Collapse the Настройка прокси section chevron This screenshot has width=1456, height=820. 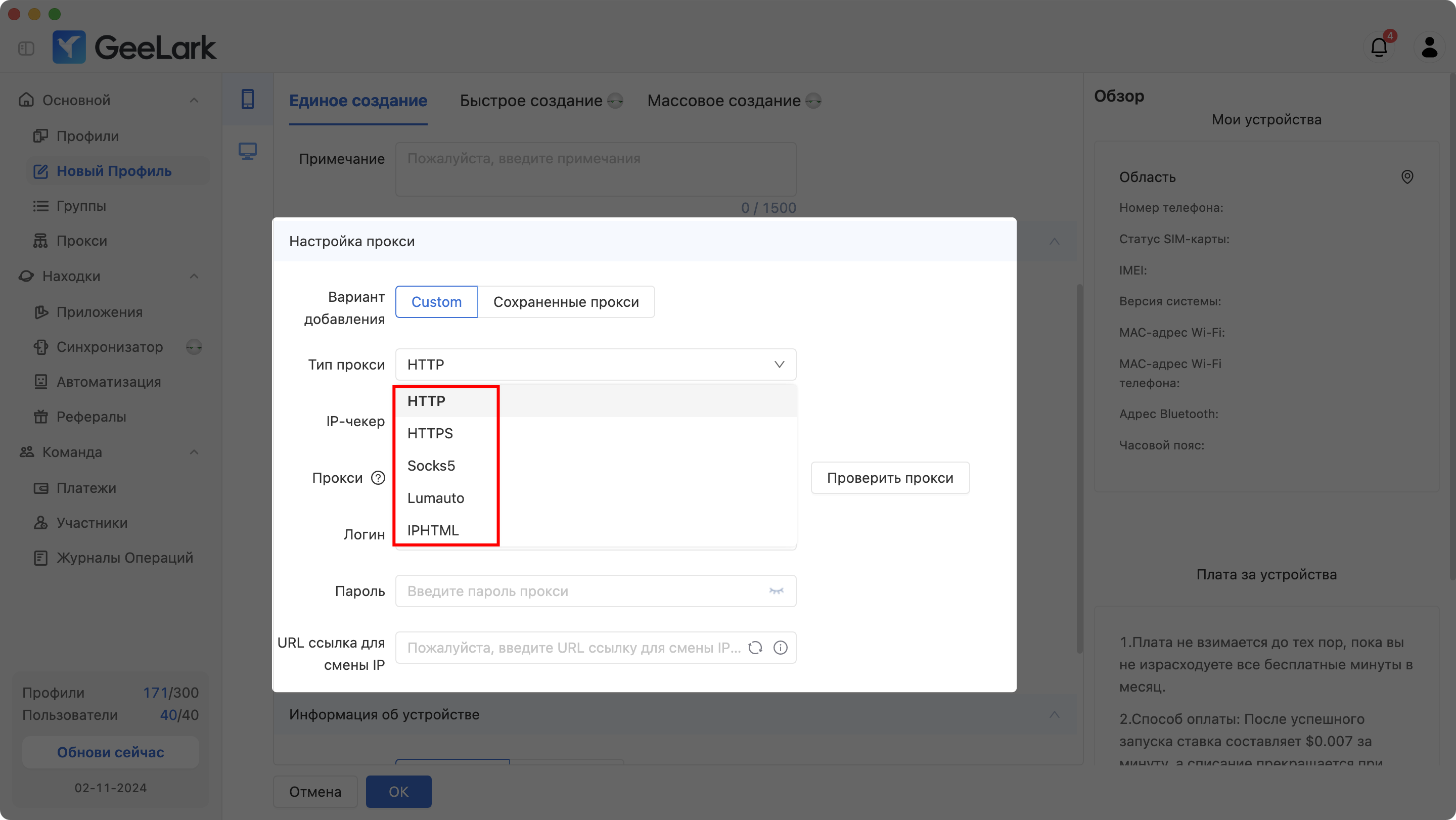click(1054, 241)
